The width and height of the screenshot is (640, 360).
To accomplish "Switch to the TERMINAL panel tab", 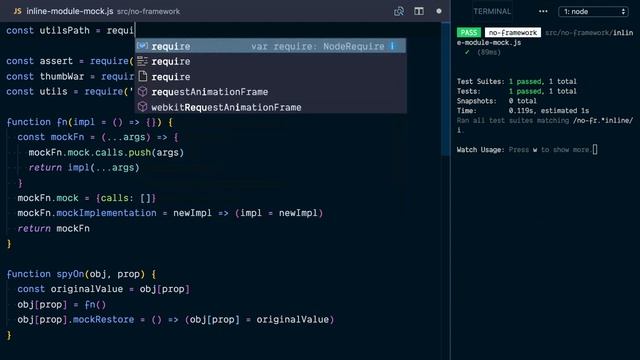I will click(x=492, y=11).
